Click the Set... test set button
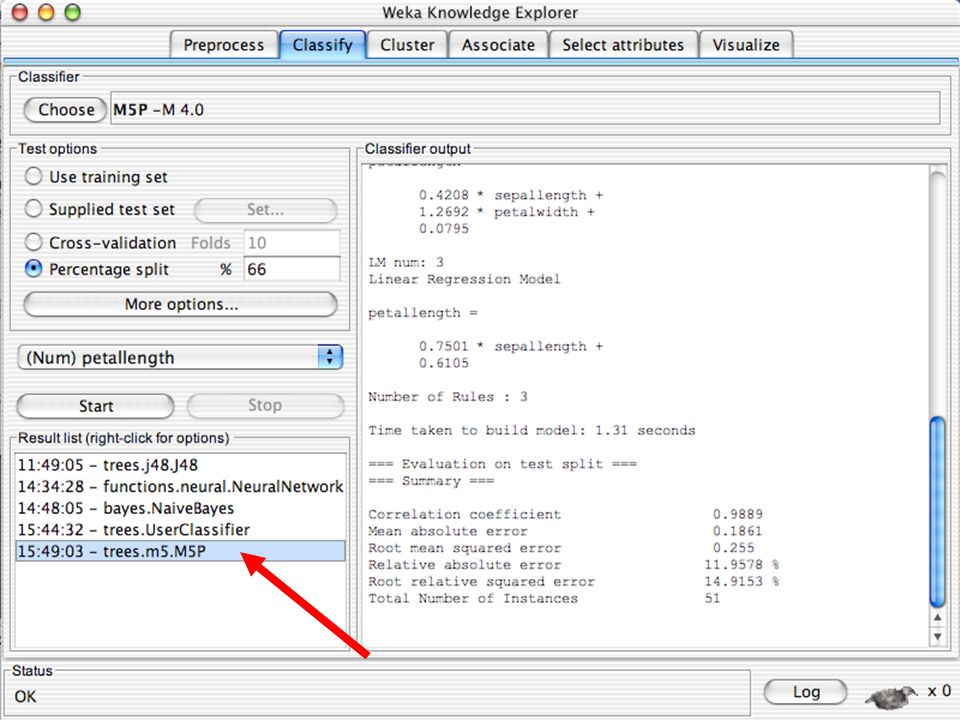Viewport: 960px width, 720px height. [x=265, y=210]
